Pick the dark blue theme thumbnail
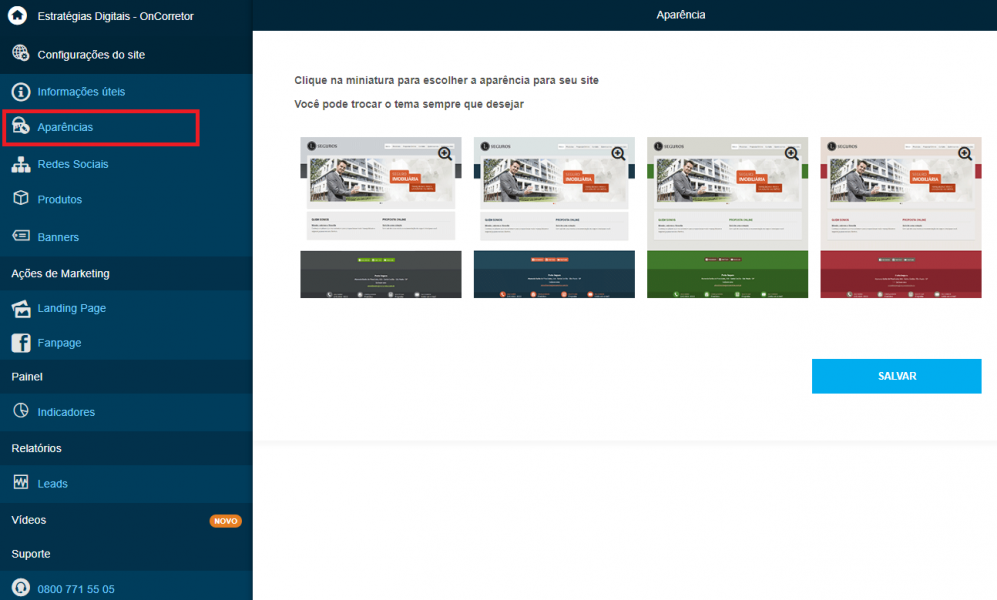The image size is (997, 600). coord(554,217)
